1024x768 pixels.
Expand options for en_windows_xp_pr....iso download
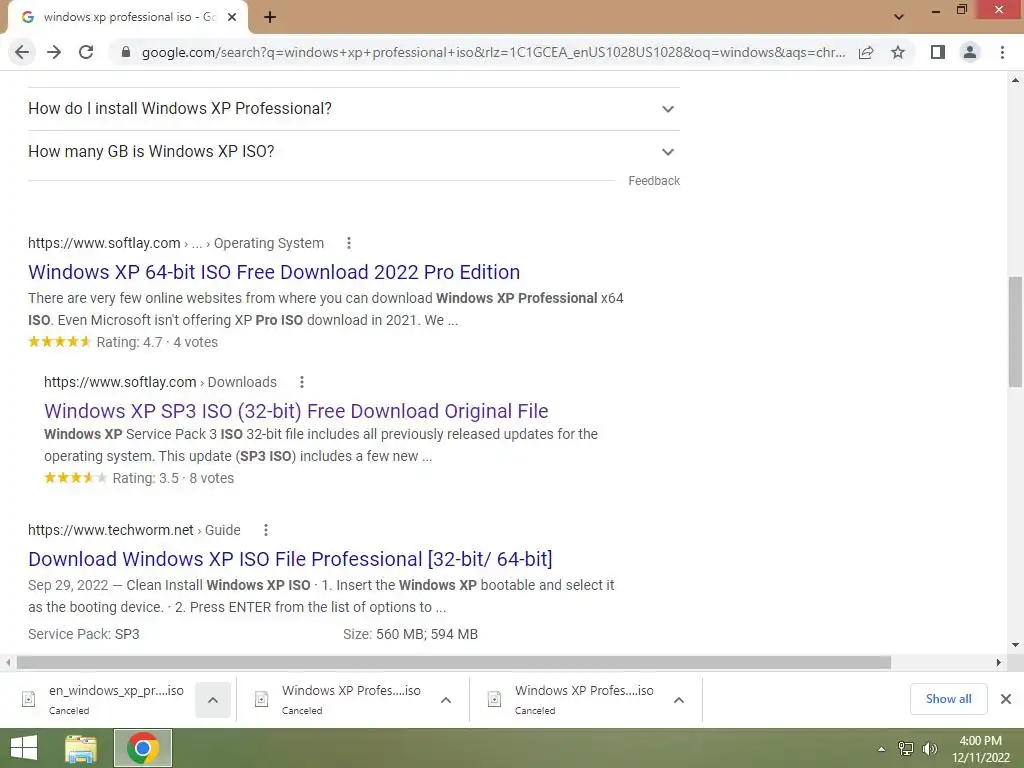213,699
